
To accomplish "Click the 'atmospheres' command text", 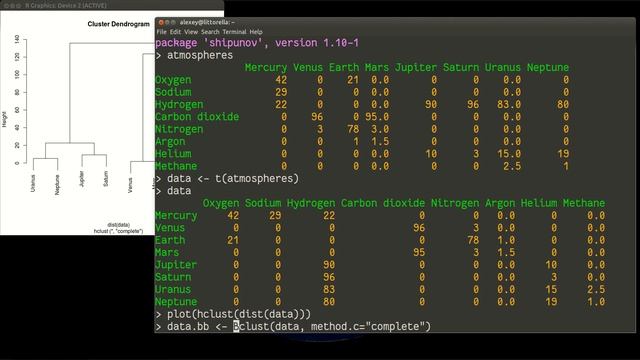I will pyautogui.click(x=200, y=56).
